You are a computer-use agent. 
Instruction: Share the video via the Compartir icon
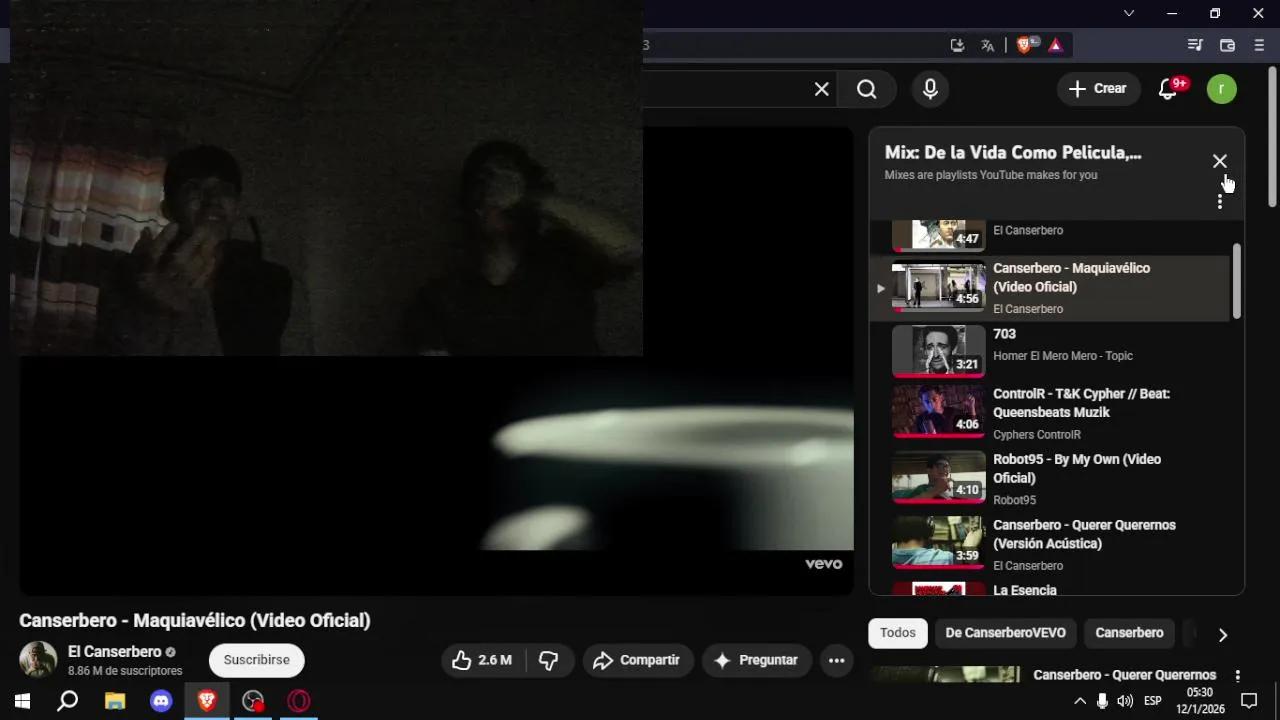tap(638, 660)
